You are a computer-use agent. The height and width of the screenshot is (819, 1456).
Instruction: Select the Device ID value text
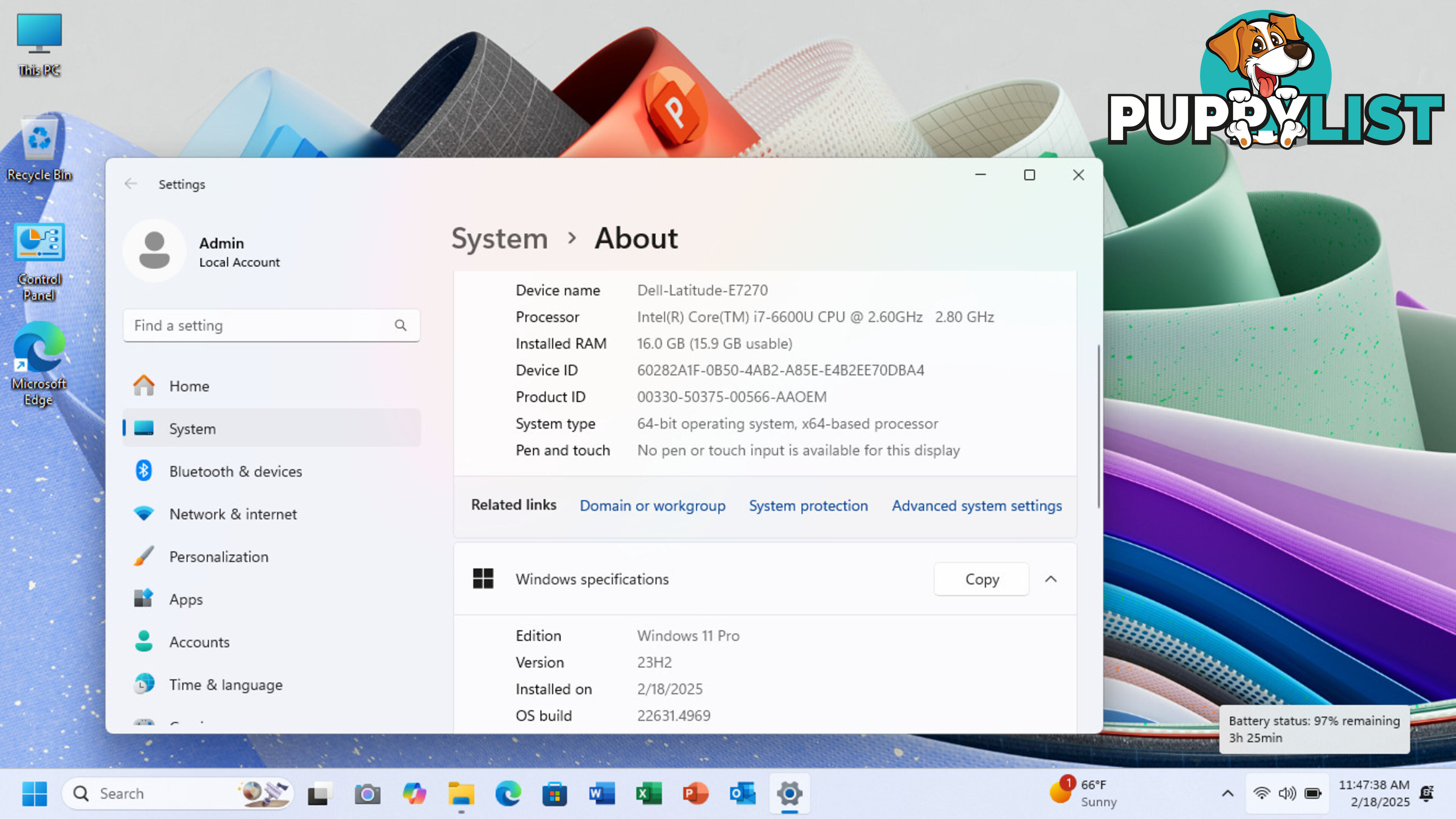781,370
